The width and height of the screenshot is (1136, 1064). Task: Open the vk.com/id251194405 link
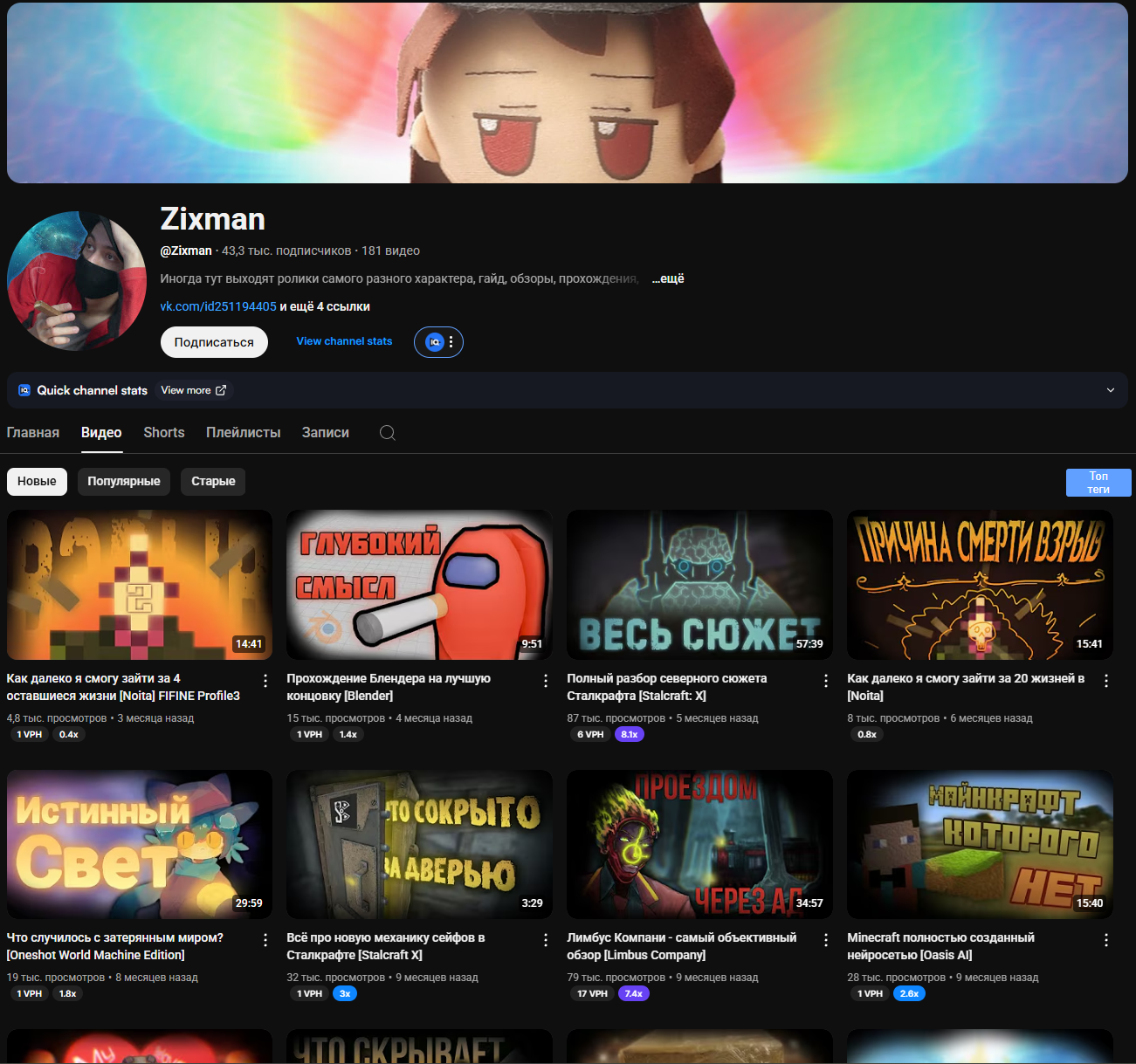tap(218, 306)
